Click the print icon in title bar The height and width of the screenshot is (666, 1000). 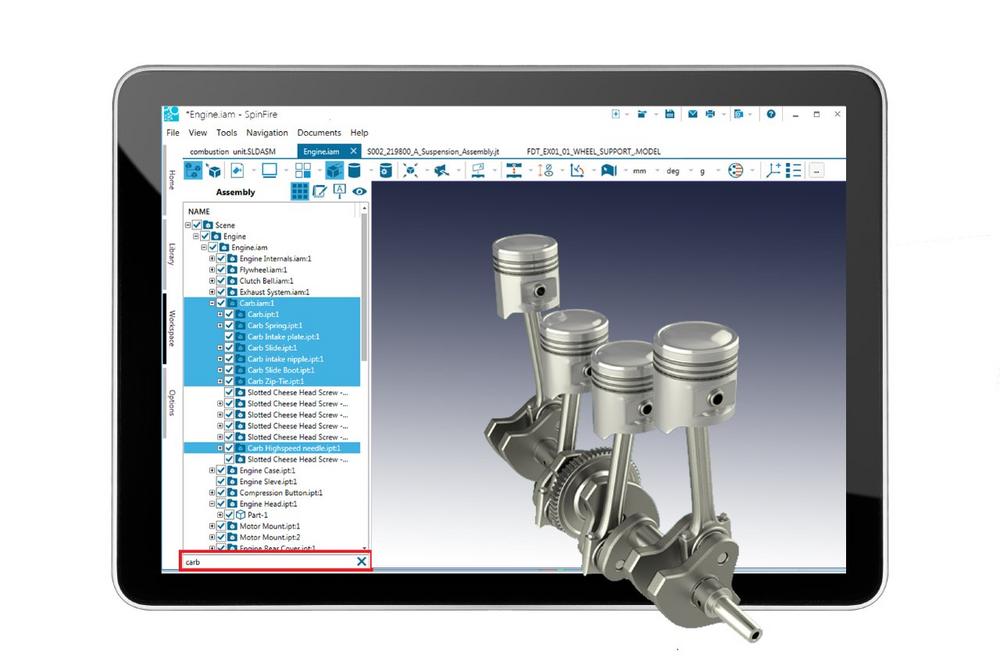(x=710, y=114)
